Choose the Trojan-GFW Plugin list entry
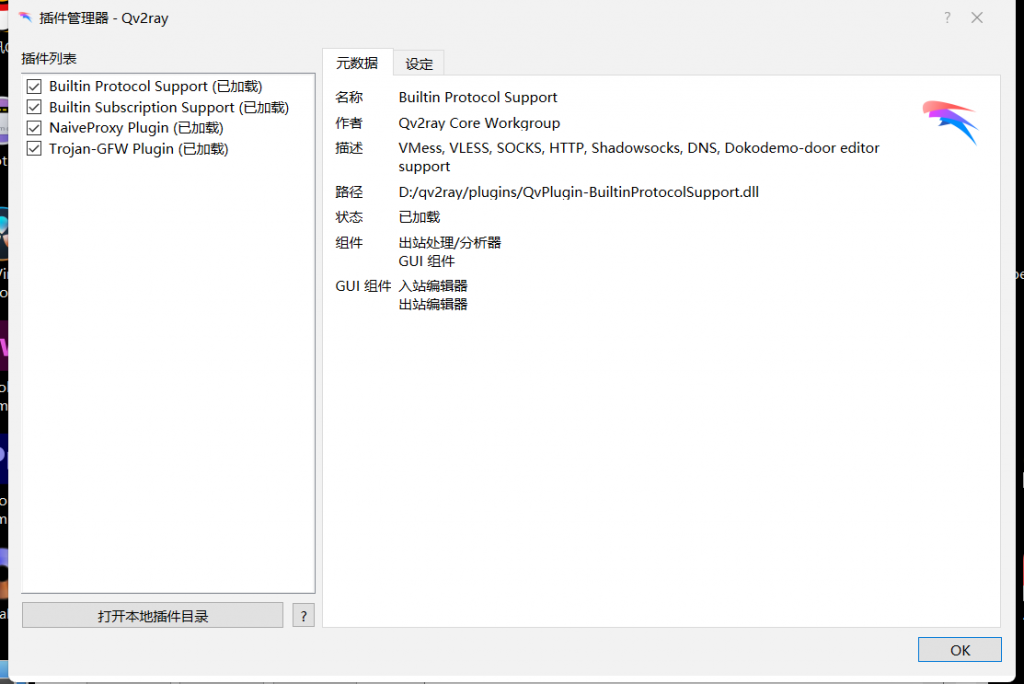This screenshot has width=1024, height=684. coord(138,149)
